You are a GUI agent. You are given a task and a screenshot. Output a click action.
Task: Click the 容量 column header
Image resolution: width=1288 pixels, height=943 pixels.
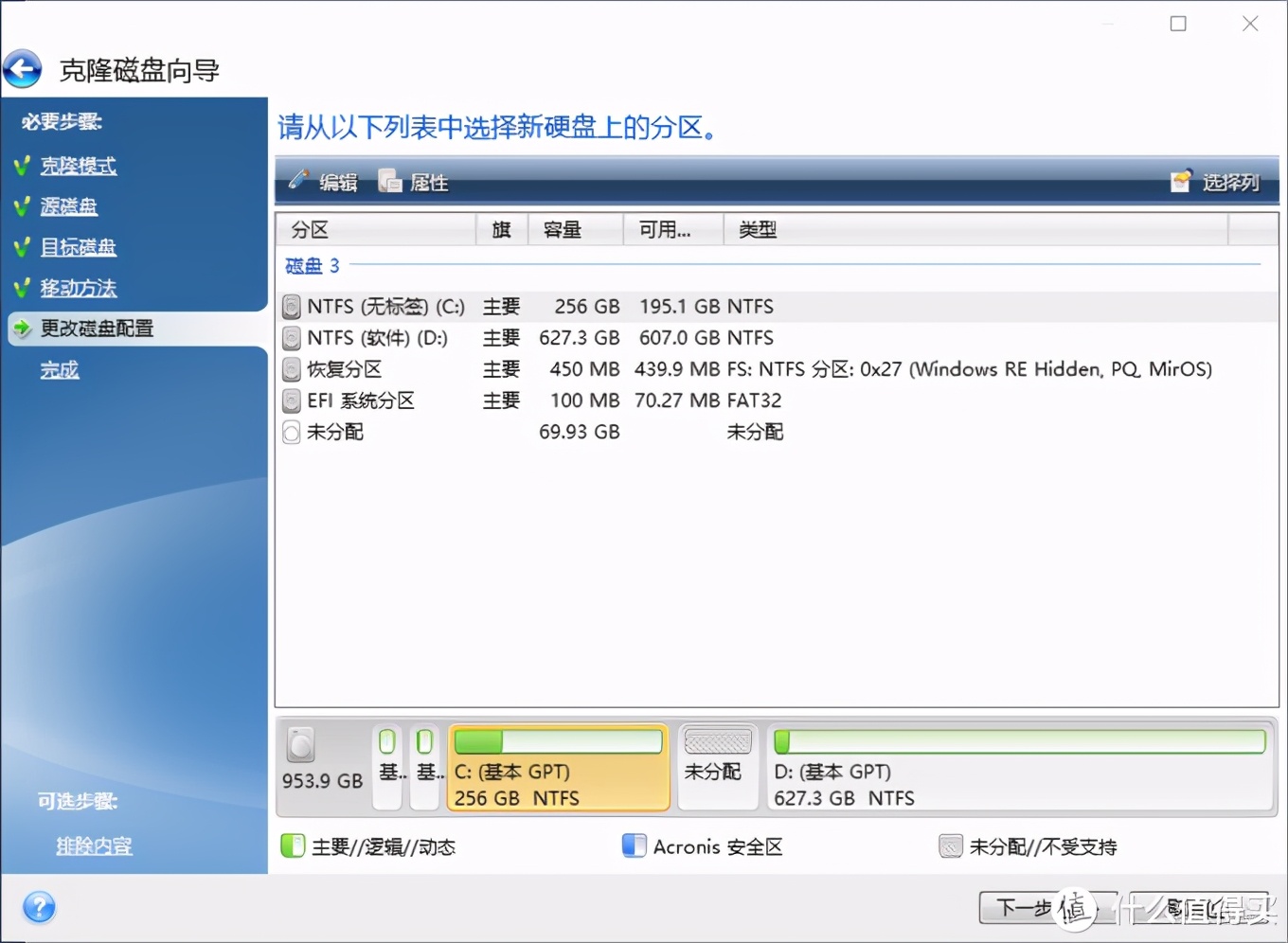pos(562,229)
